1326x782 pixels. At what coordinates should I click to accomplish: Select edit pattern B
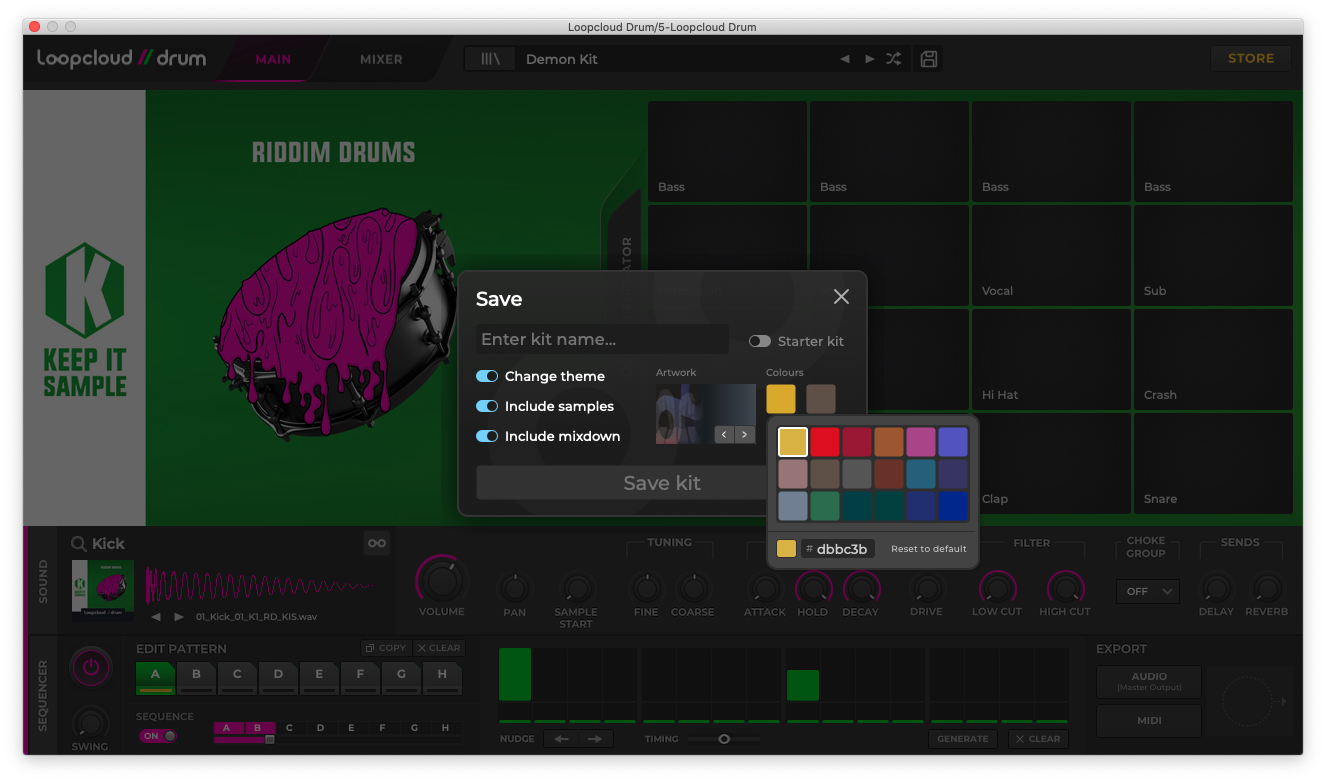pyautogui.click(x=196, y=678)
